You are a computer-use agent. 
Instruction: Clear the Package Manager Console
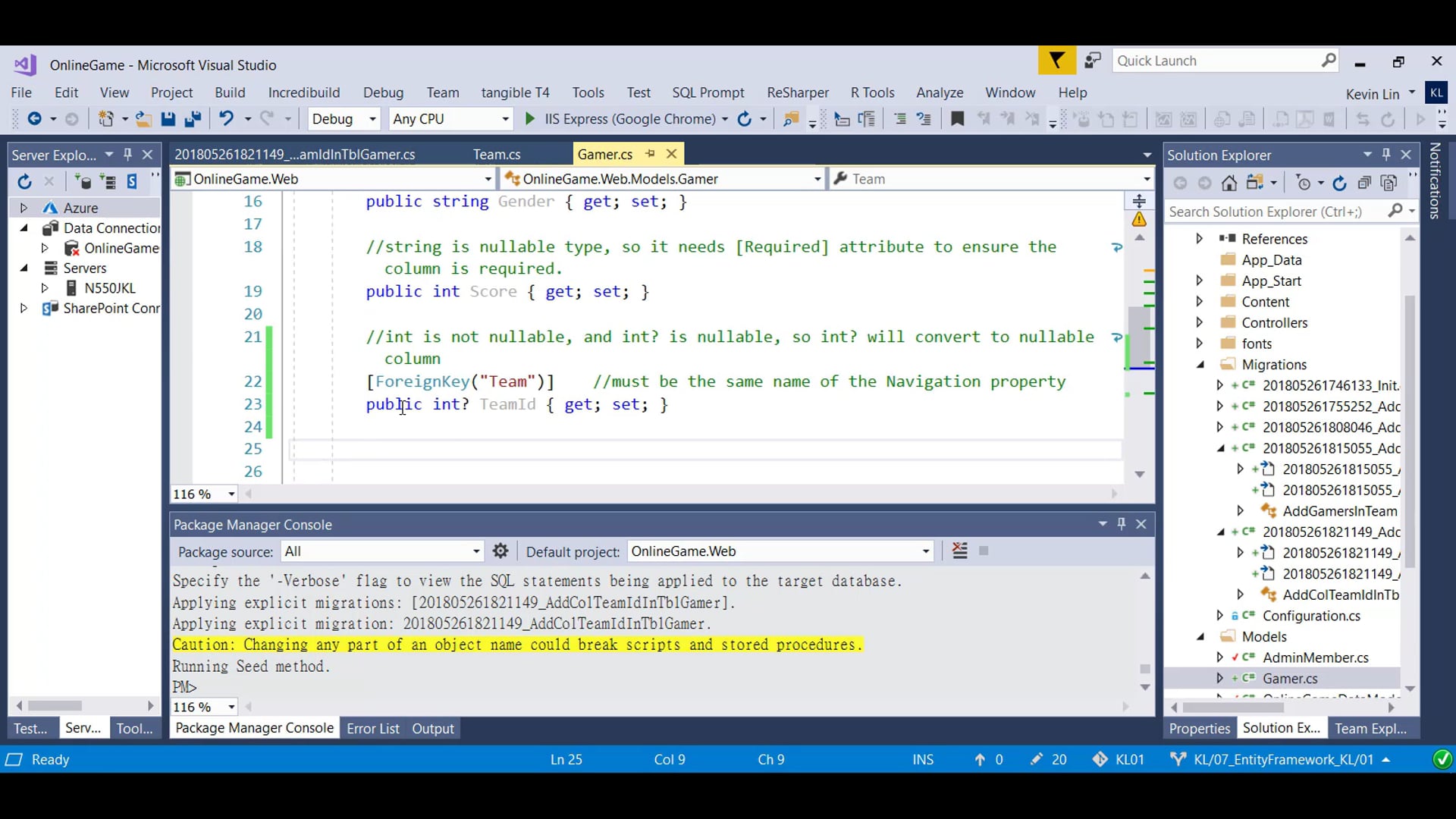click(959, 551)
